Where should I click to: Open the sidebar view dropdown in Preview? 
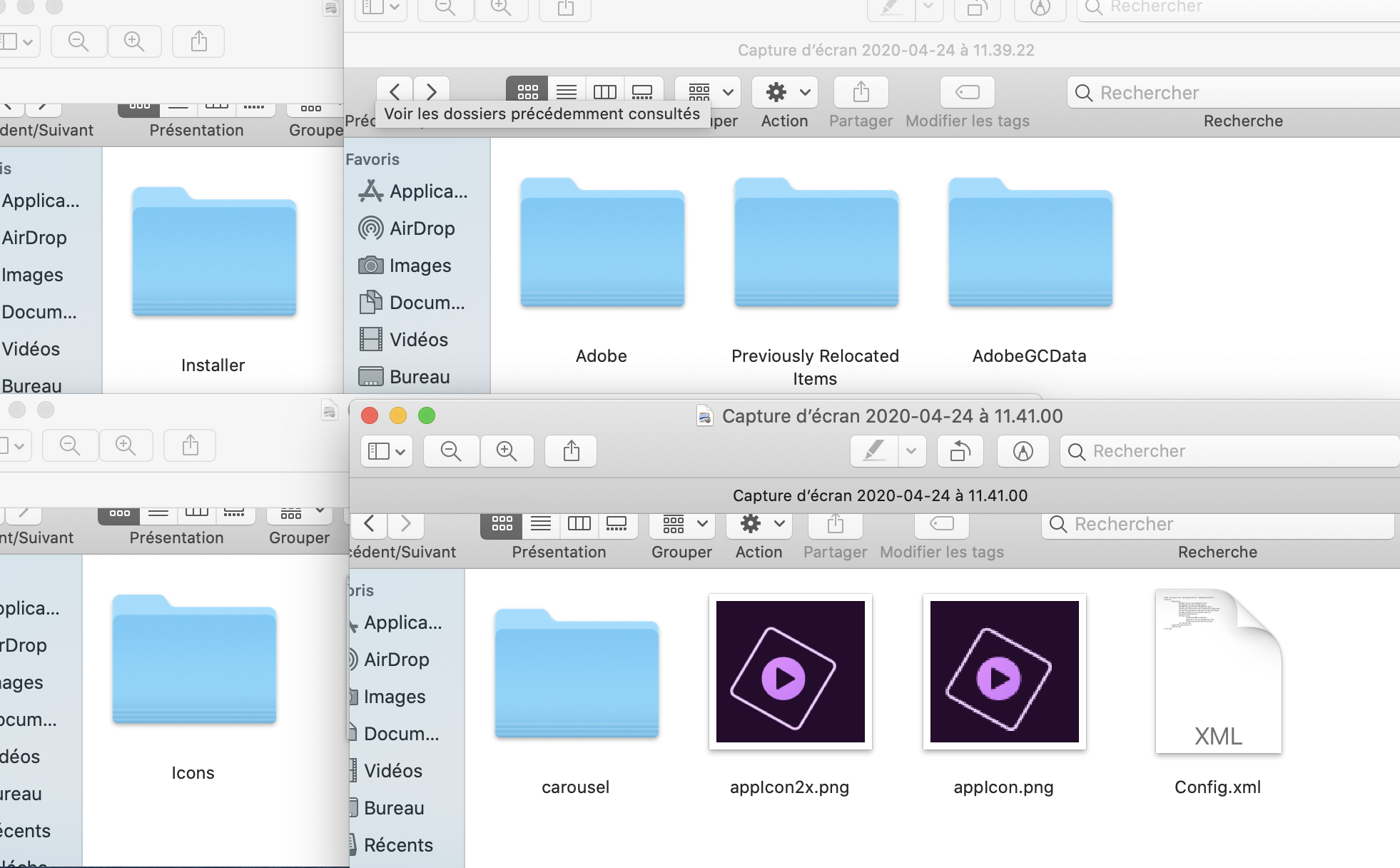pos(386,451)
